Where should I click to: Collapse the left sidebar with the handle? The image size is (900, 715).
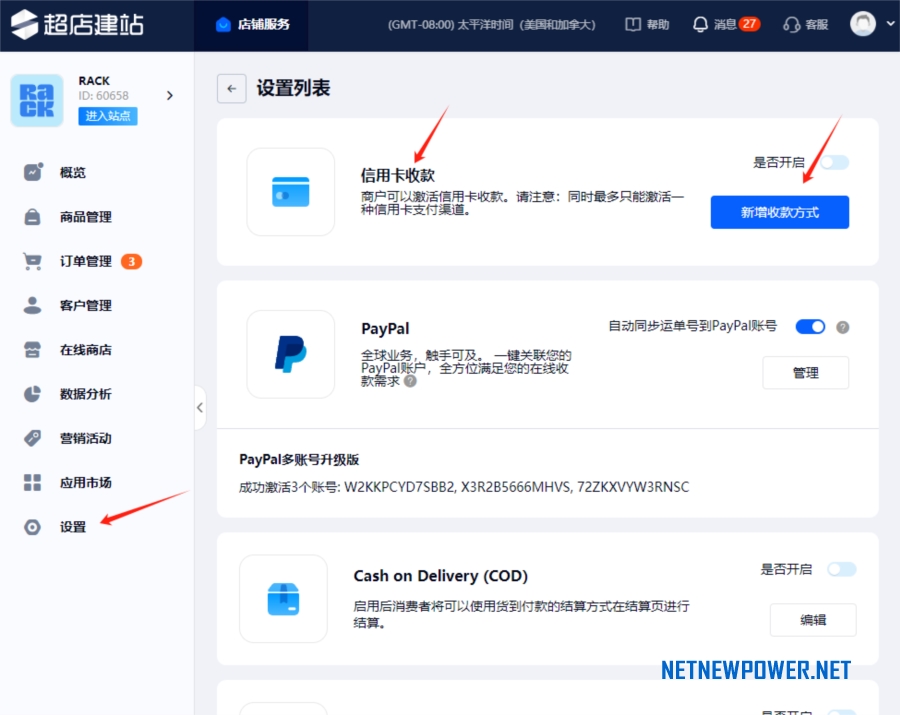point(200,407)
